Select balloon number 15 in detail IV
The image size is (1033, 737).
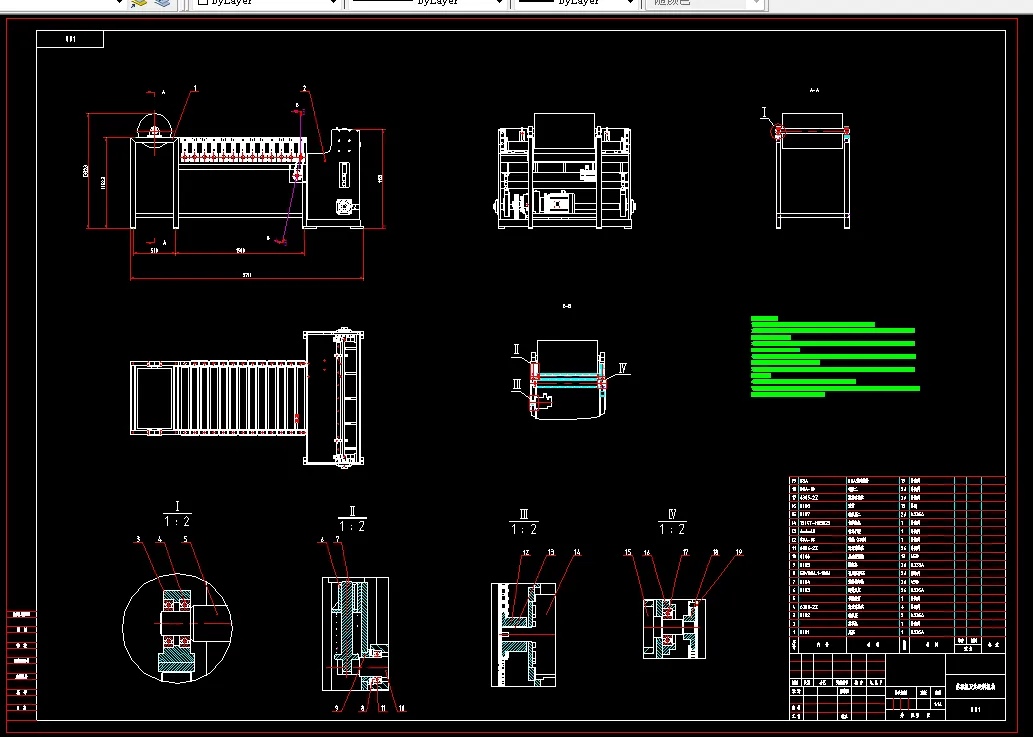pos(628,553)
